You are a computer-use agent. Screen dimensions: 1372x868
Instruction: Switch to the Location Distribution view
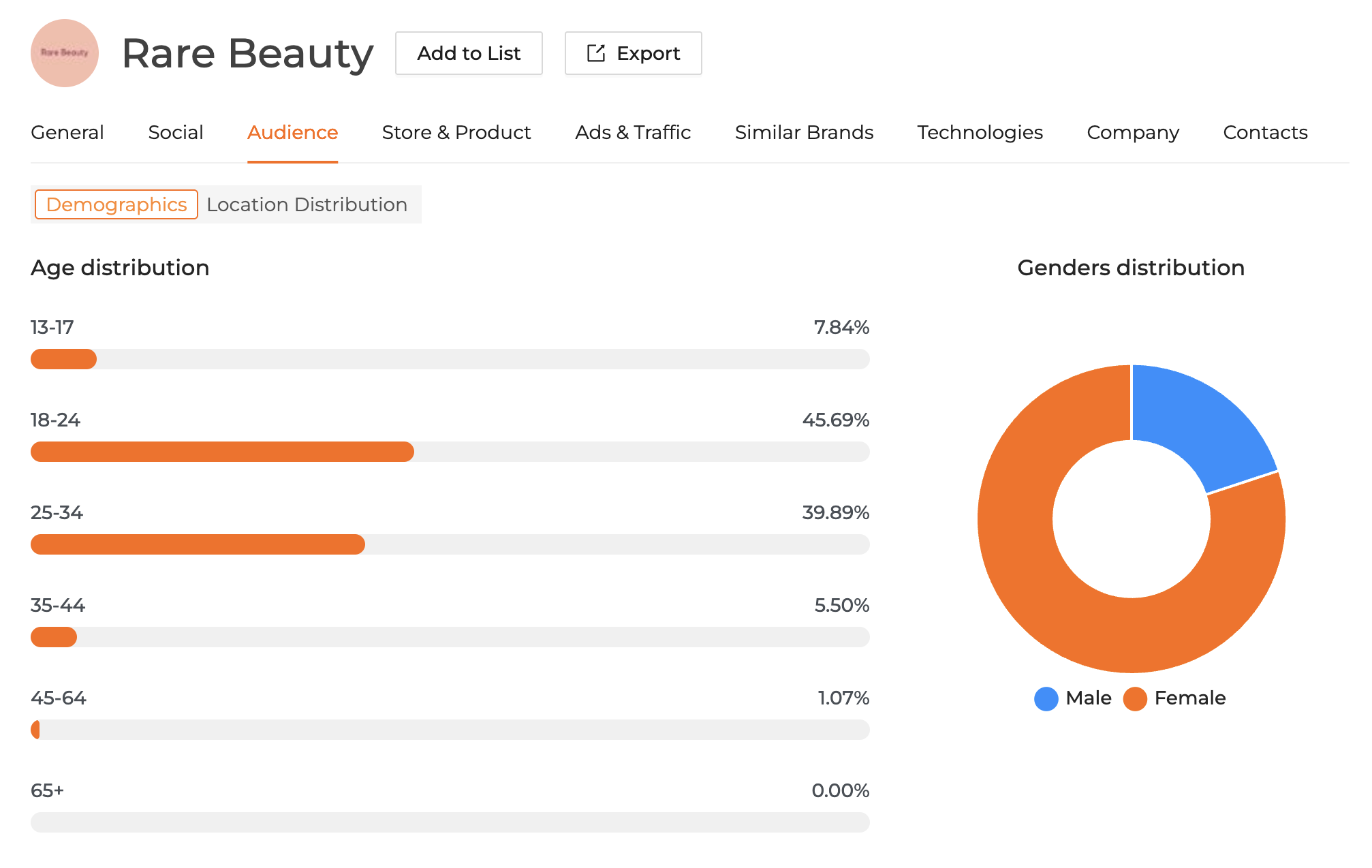coord(307,204)
